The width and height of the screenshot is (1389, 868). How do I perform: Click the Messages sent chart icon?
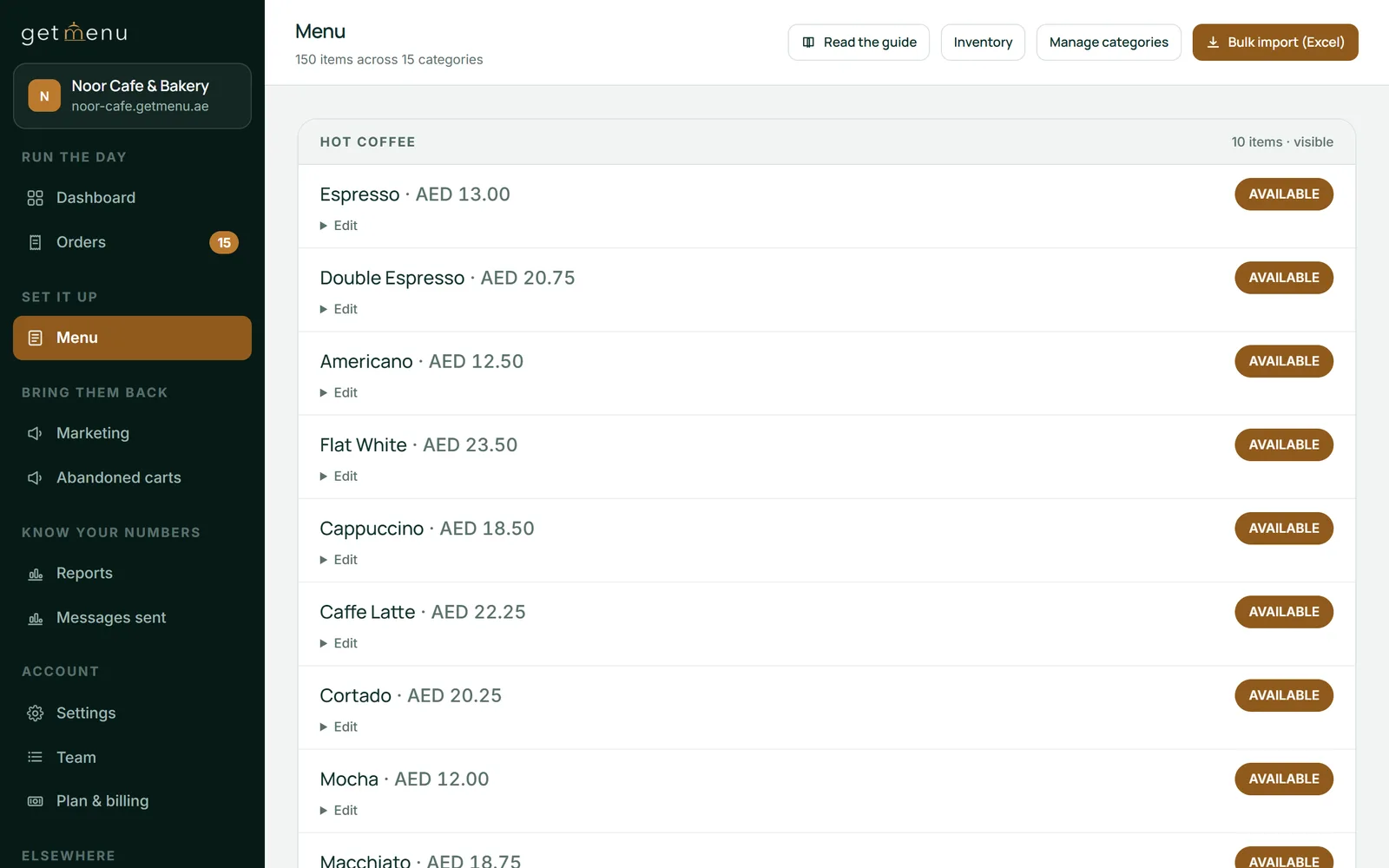point(35,618)
